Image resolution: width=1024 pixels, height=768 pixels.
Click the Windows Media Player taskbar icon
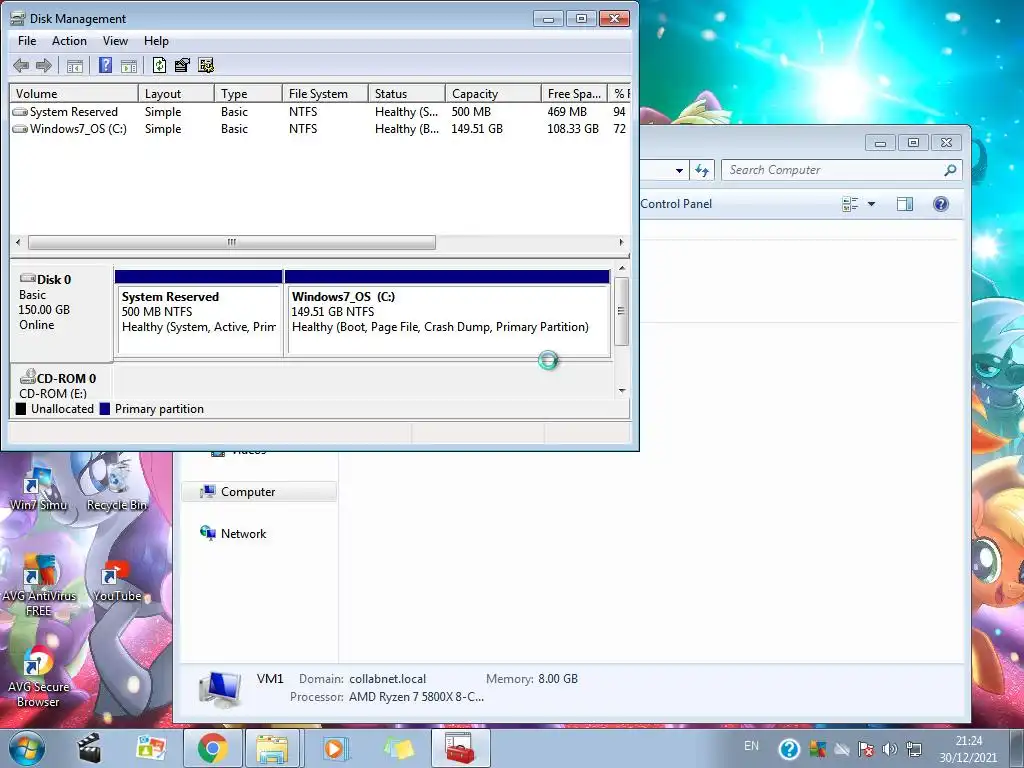point(334,748)
